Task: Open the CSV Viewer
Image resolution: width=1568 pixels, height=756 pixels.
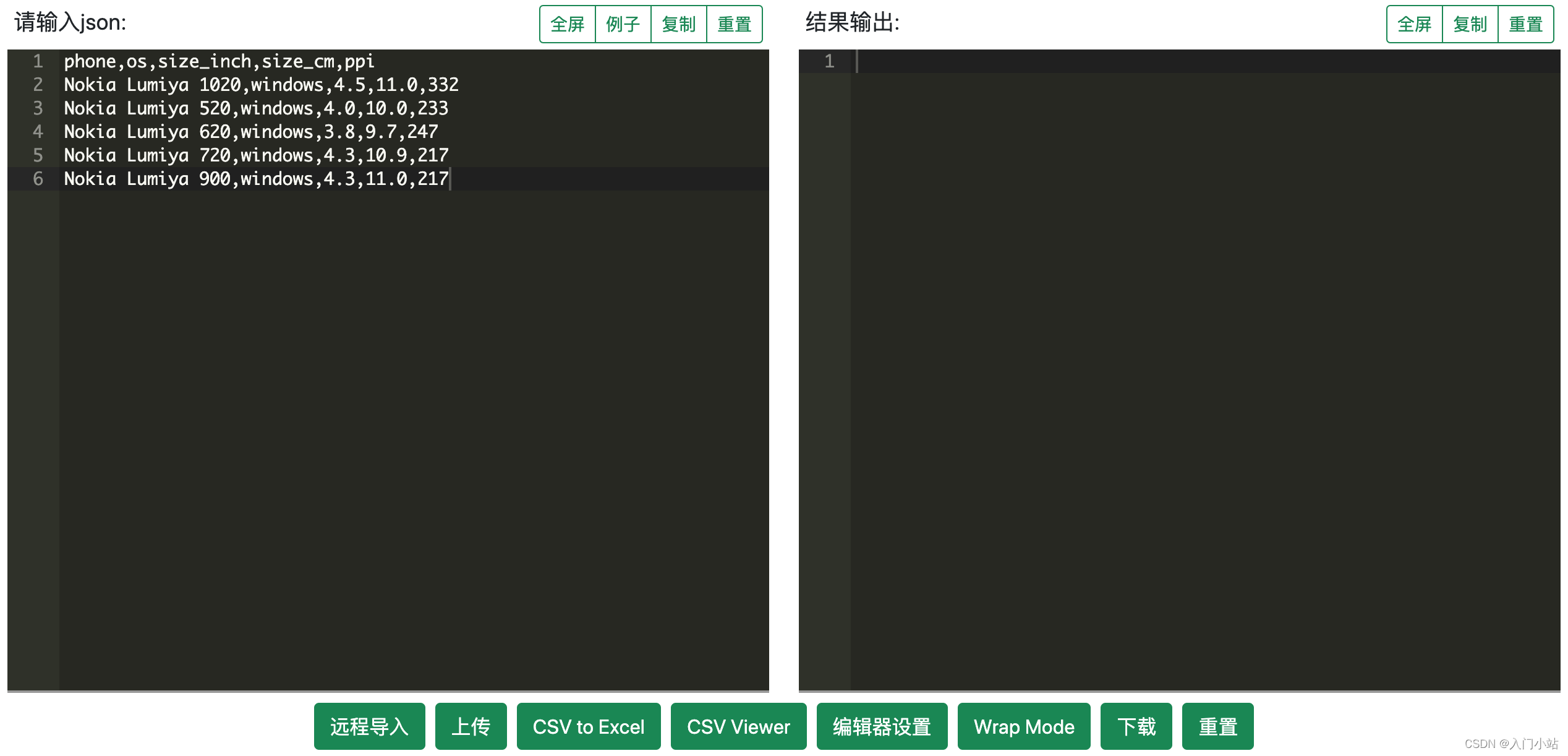Action: coord(739,726)
